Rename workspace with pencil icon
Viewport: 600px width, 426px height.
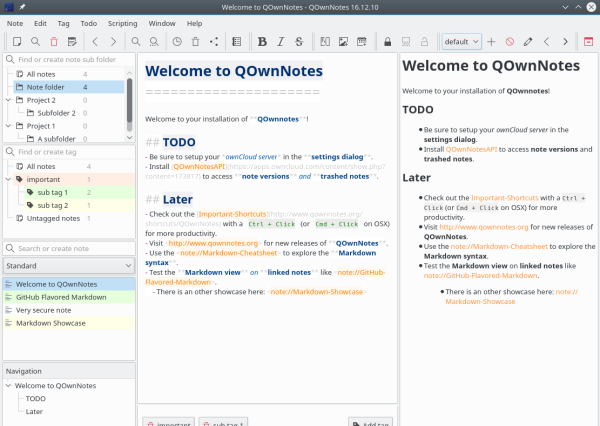[528, 41]
